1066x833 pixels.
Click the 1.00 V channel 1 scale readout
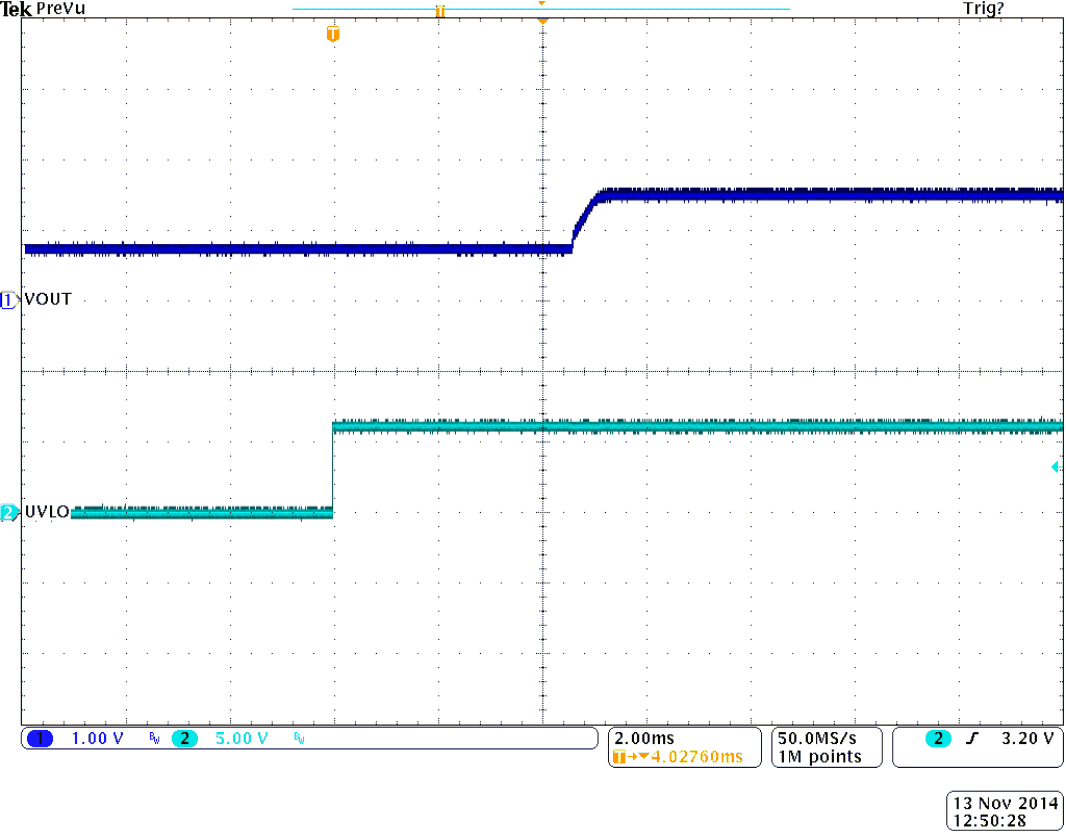point(98,739)
